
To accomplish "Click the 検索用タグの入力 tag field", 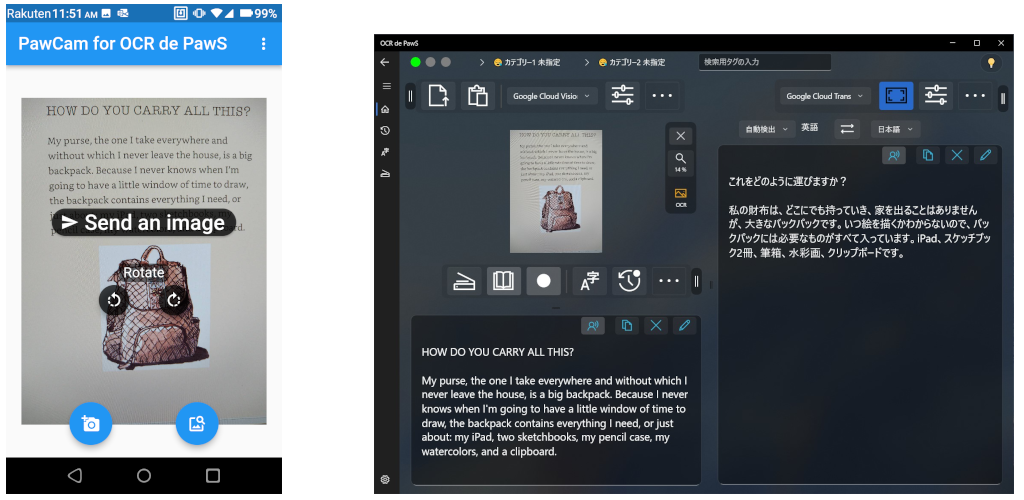I will pos(764,62).
